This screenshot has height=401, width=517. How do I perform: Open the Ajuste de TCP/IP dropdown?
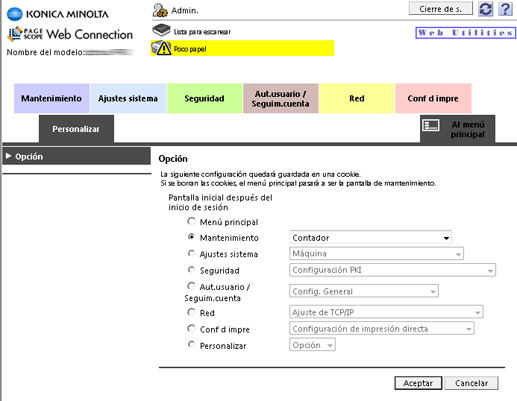click(x=386, y=312)
